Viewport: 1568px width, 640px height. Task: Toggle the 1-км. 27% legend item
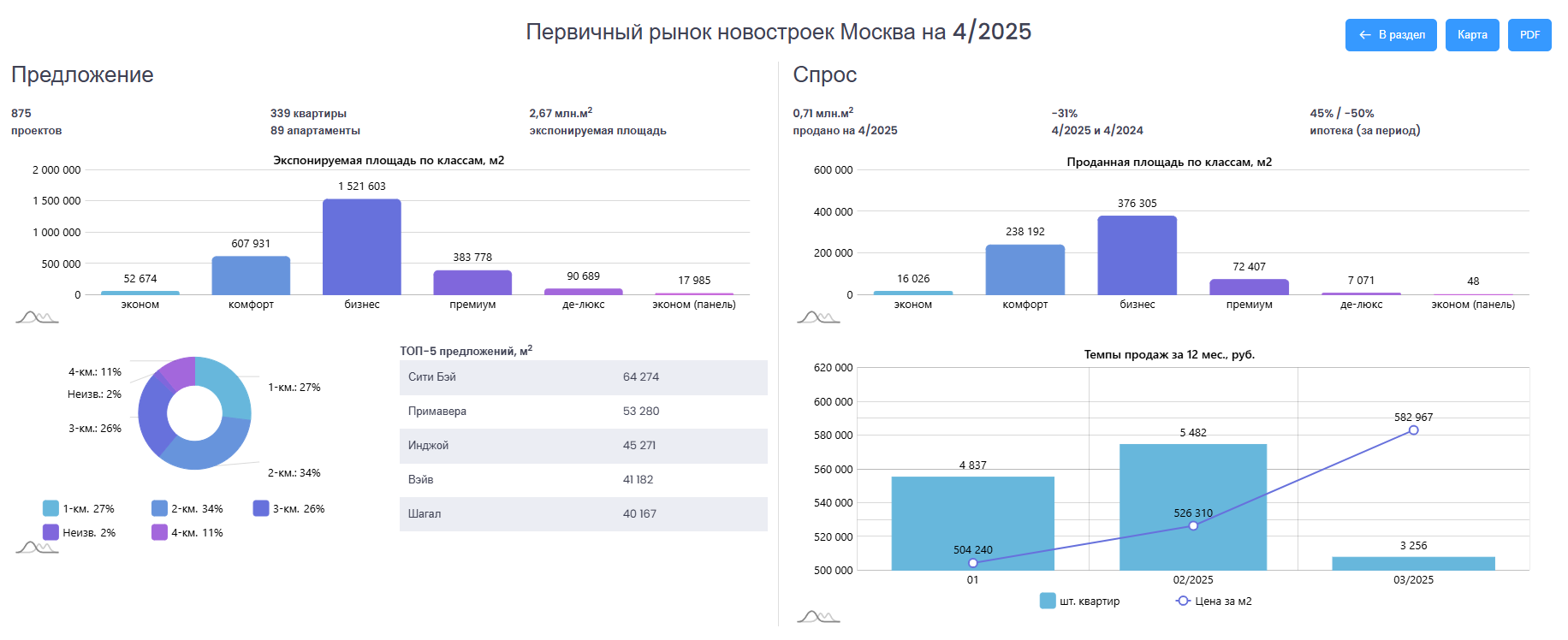coord(79,508)
